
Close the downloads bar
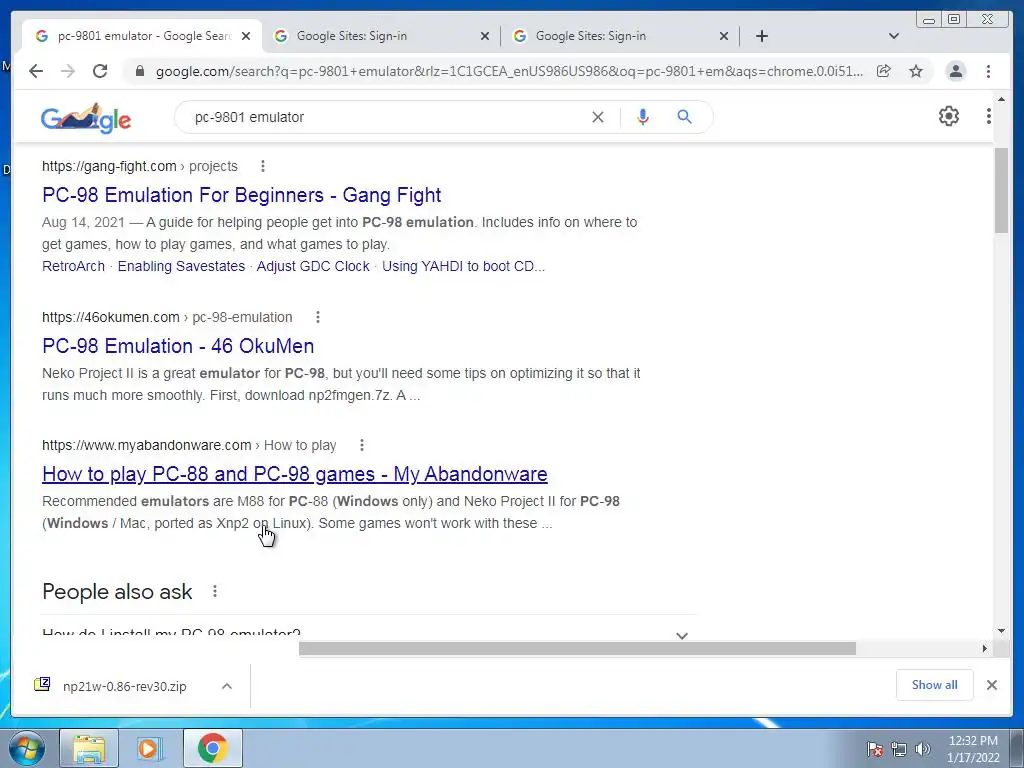(991, 685)
